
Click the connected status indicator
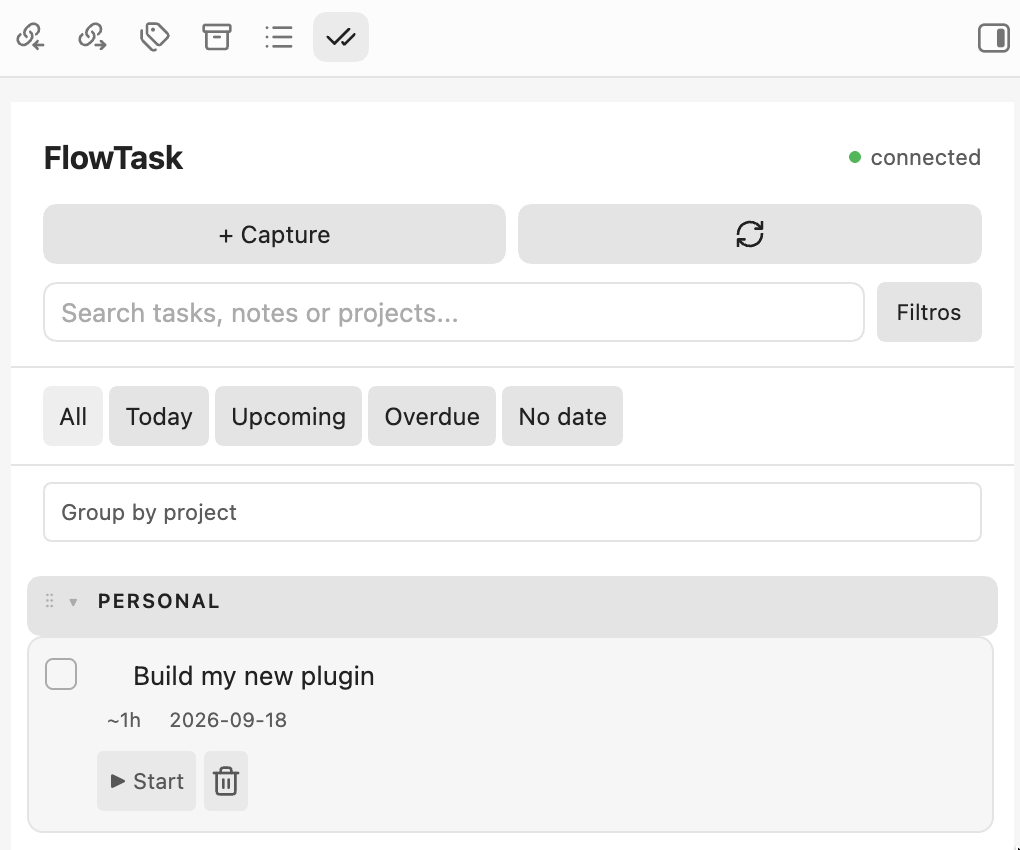(915, 157)
